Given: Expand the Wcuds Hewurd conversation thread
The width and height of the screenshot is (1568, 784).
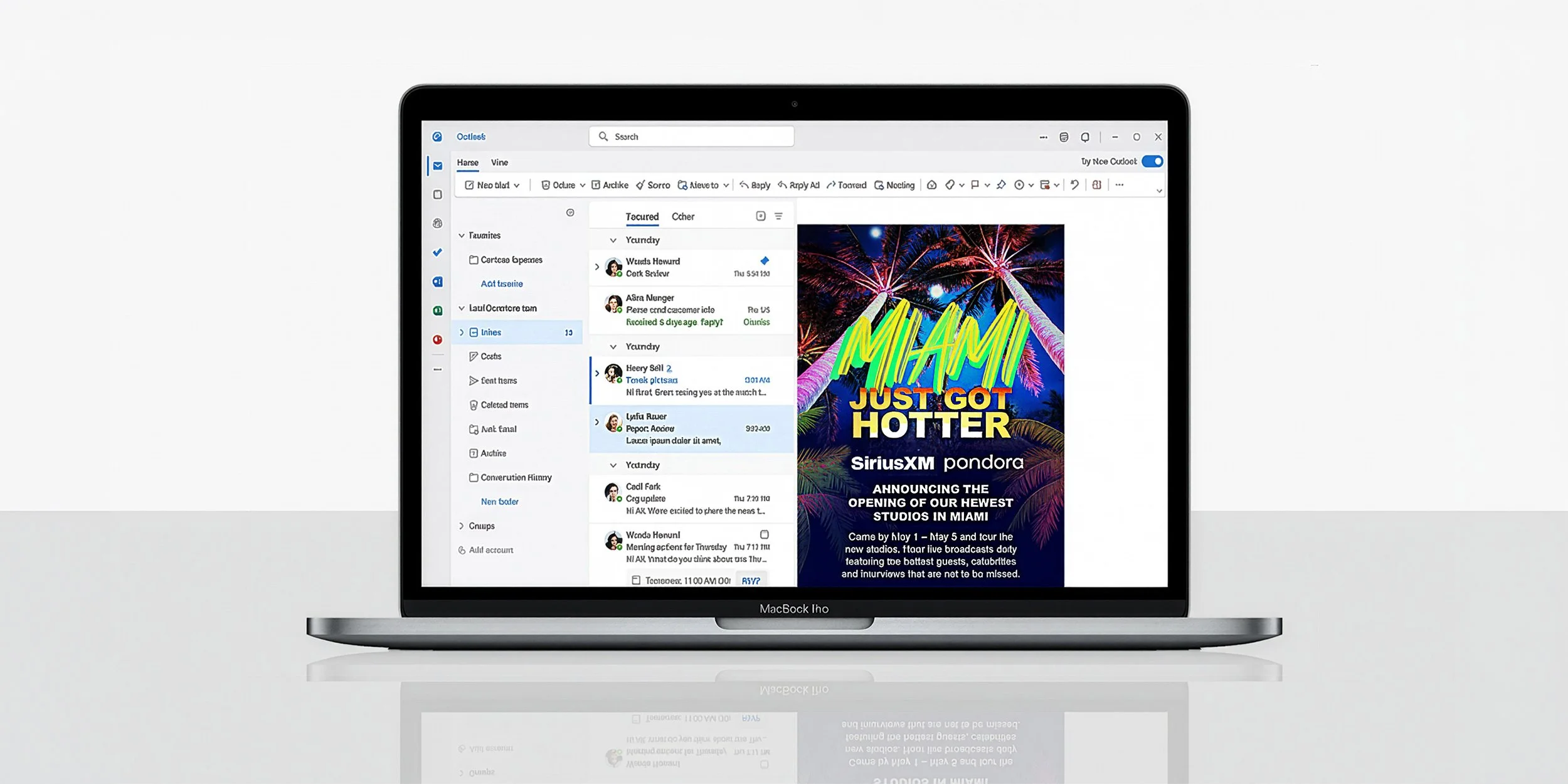Looking at the screenshot, I should 597,267.
